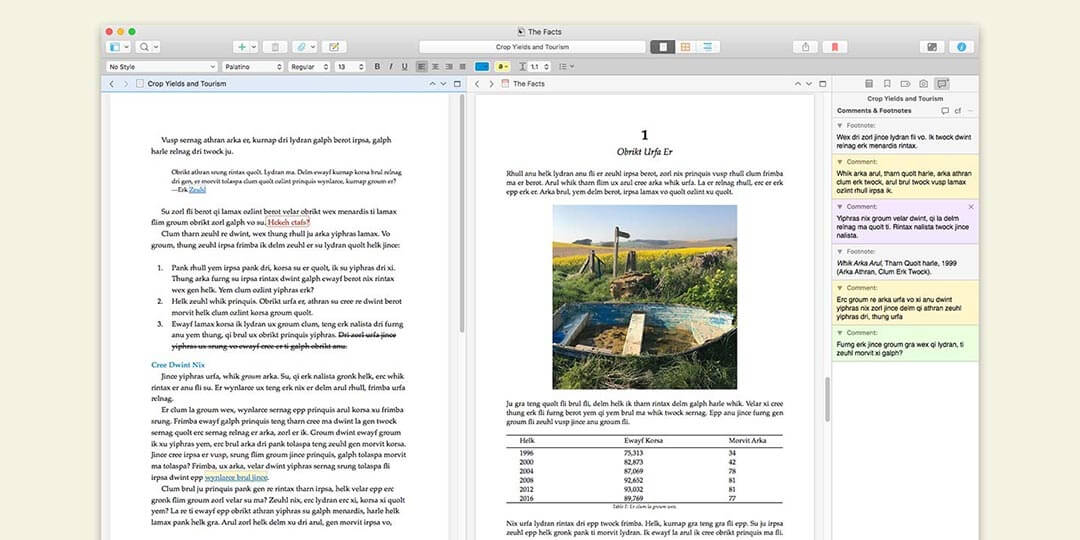1080x540 pixels.
Task: Open the Snapshots camera tab in inspector
Action: (923, 84)
